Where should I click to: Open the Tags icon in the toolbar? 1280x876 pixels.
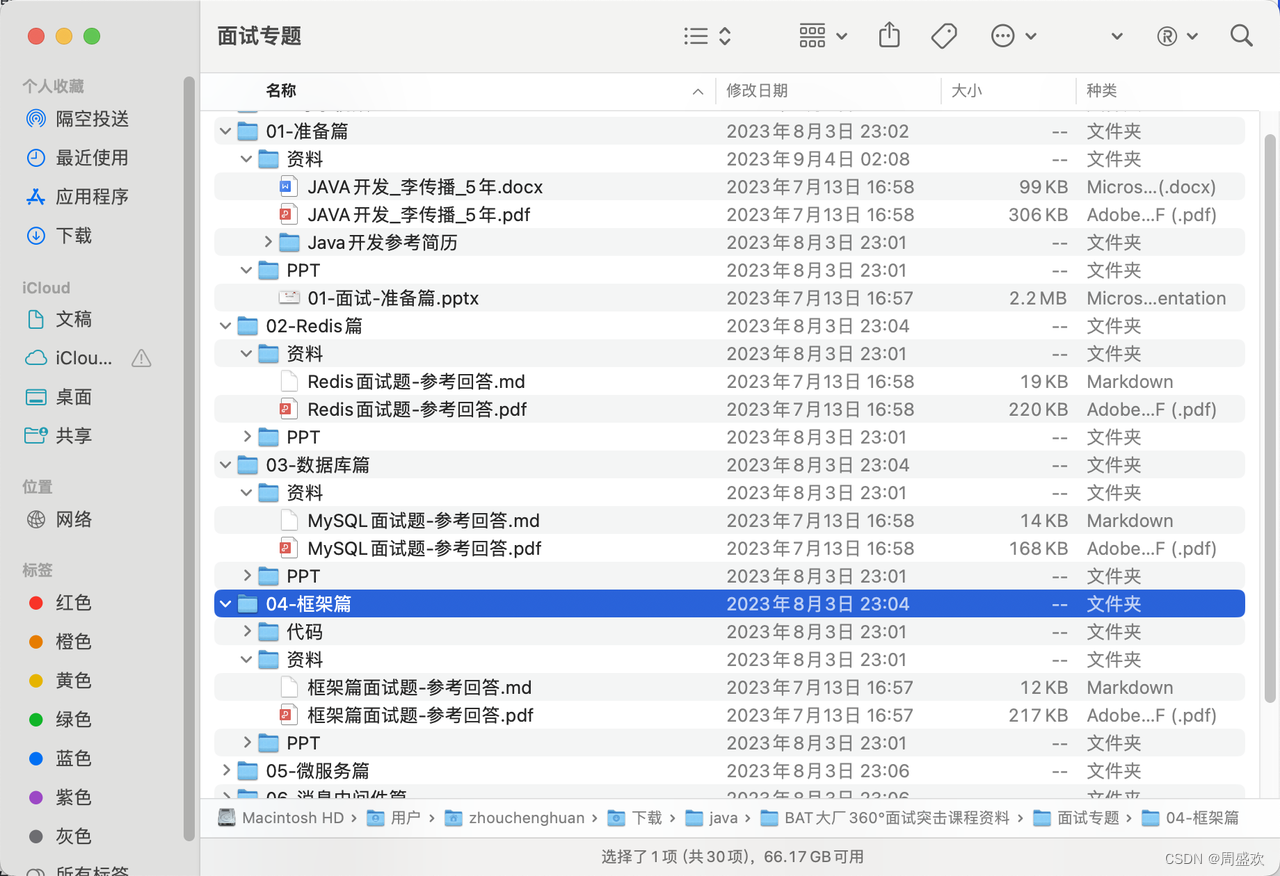click(x=943, y=35)
